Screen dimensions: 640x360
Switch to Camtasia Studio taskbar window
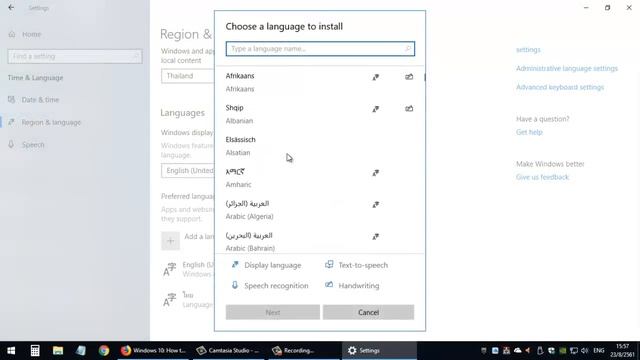pyautogui.click(x=229, y=351)
